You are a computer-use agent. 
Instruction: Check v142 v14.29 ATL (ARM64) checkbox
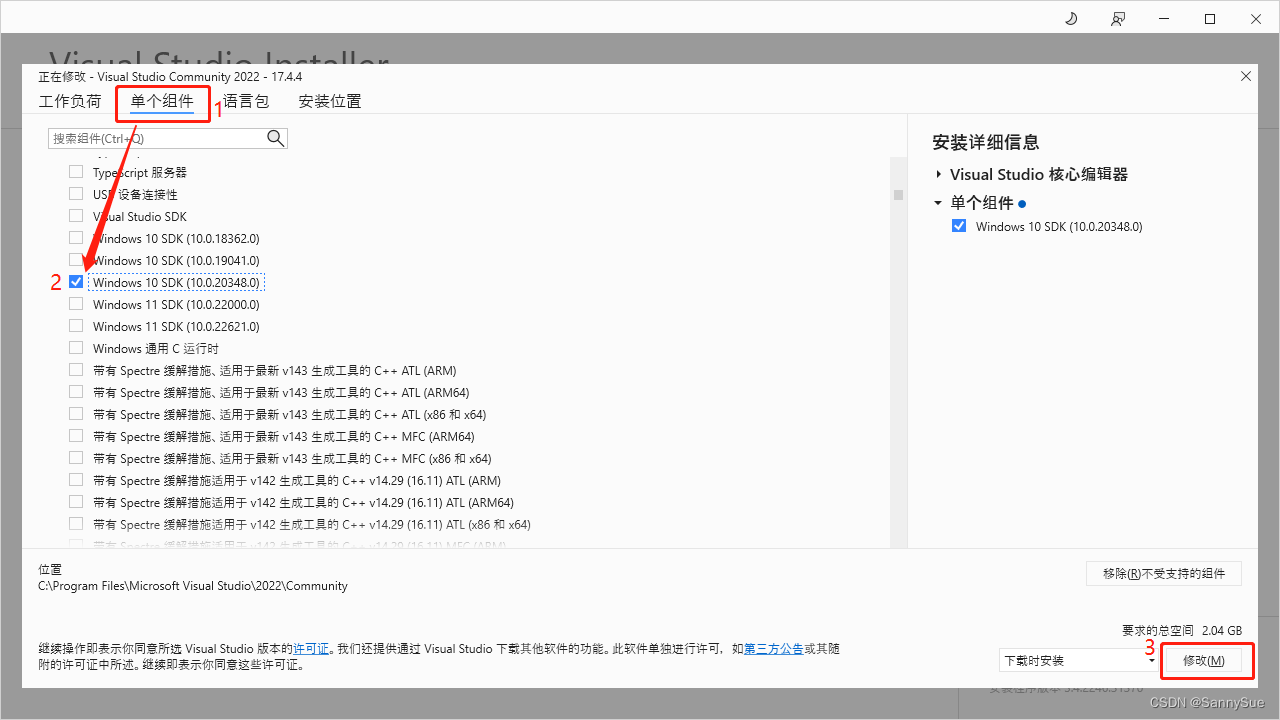pos(76,502)
